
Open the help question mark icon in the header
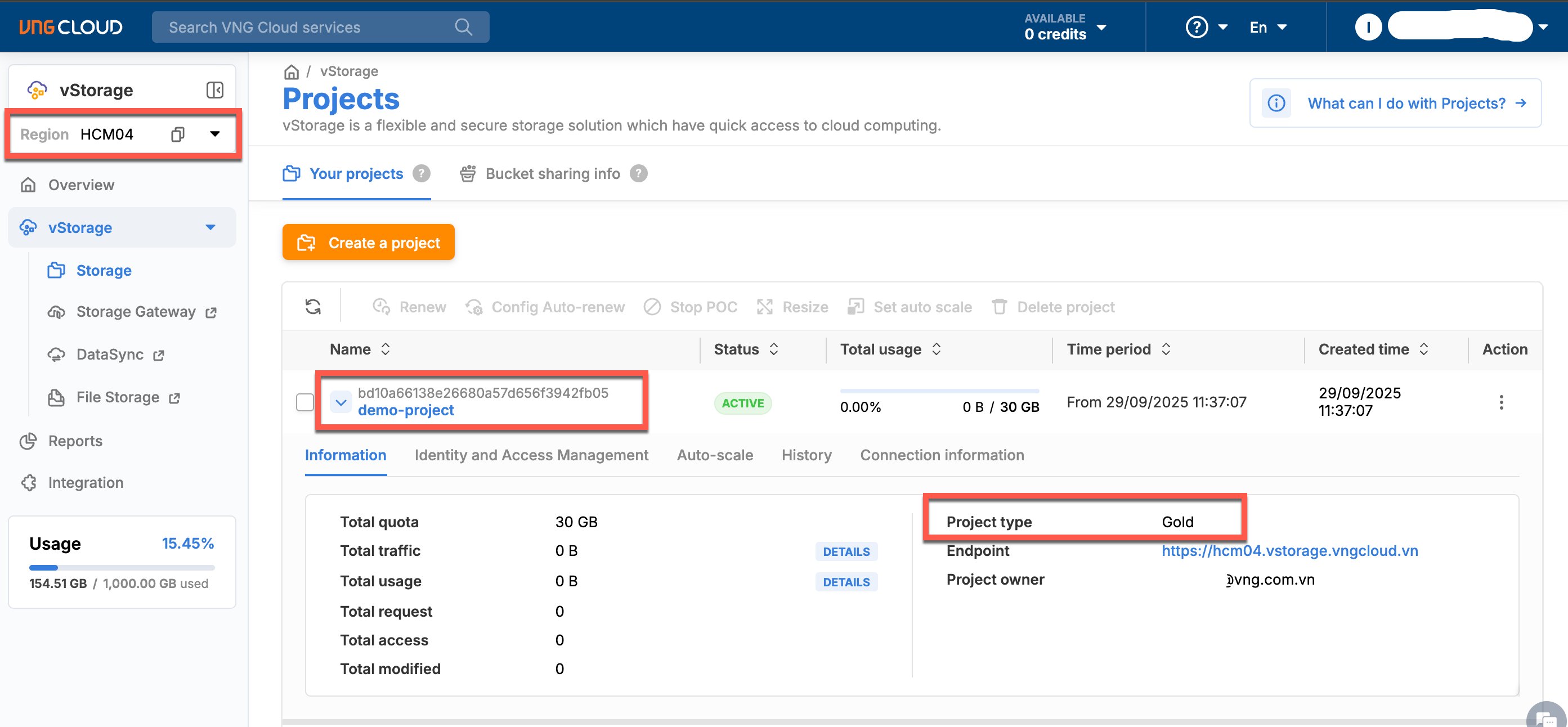coord(1196,28)
